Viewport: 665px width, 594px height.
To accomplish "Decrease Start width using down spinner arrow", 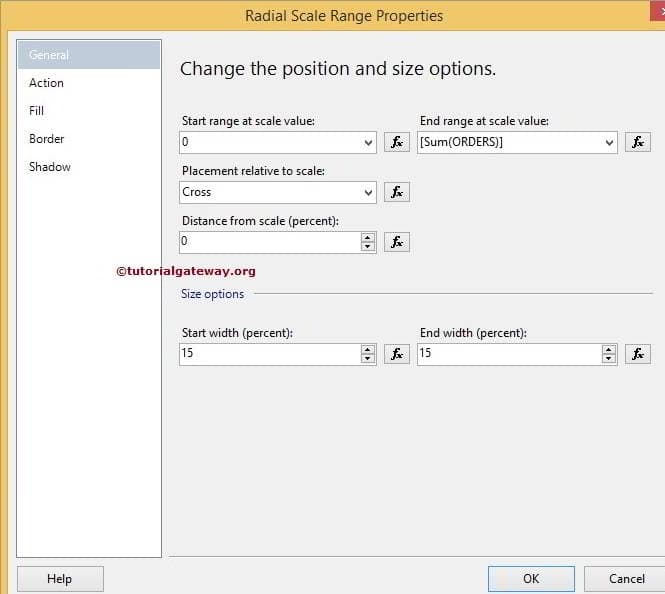I will tap(367, 358).
